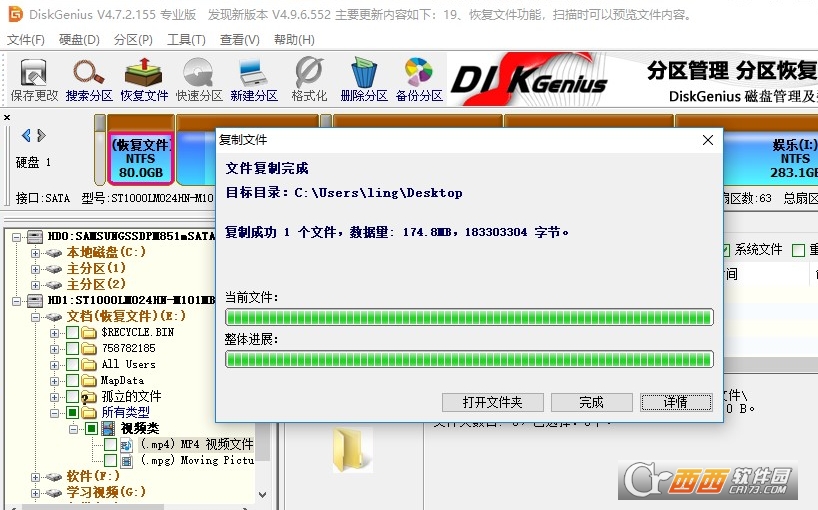Image resolution: width=818 pixels, height=510 pixels.
Task: Click the 打开文件夹 button in copy dialog
Action: (x=492, y=402)
